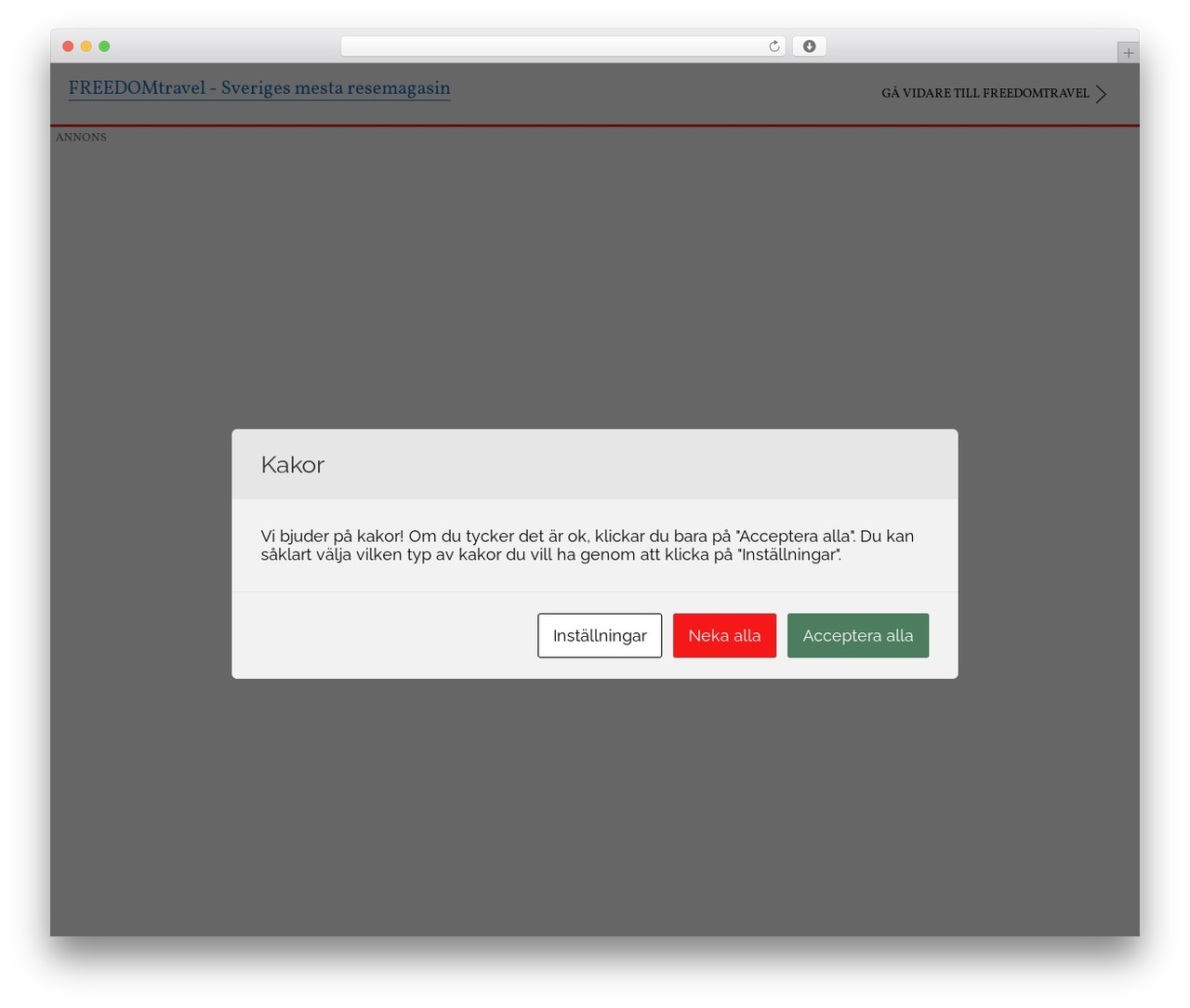Open the browser downloads button
The height and width of the screenshot is (1008, 1190).
coord(809,46)
